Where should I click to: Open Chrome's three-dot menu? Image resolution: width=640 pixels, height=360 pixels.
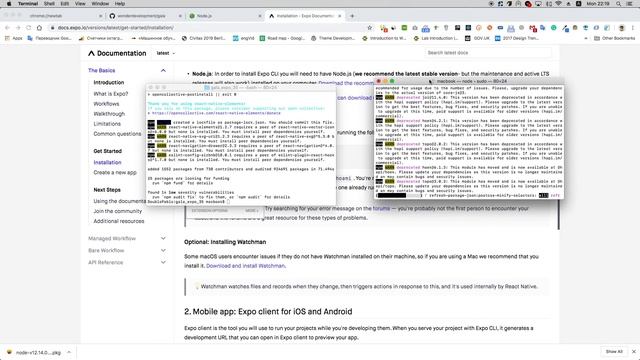coord(633,28)
